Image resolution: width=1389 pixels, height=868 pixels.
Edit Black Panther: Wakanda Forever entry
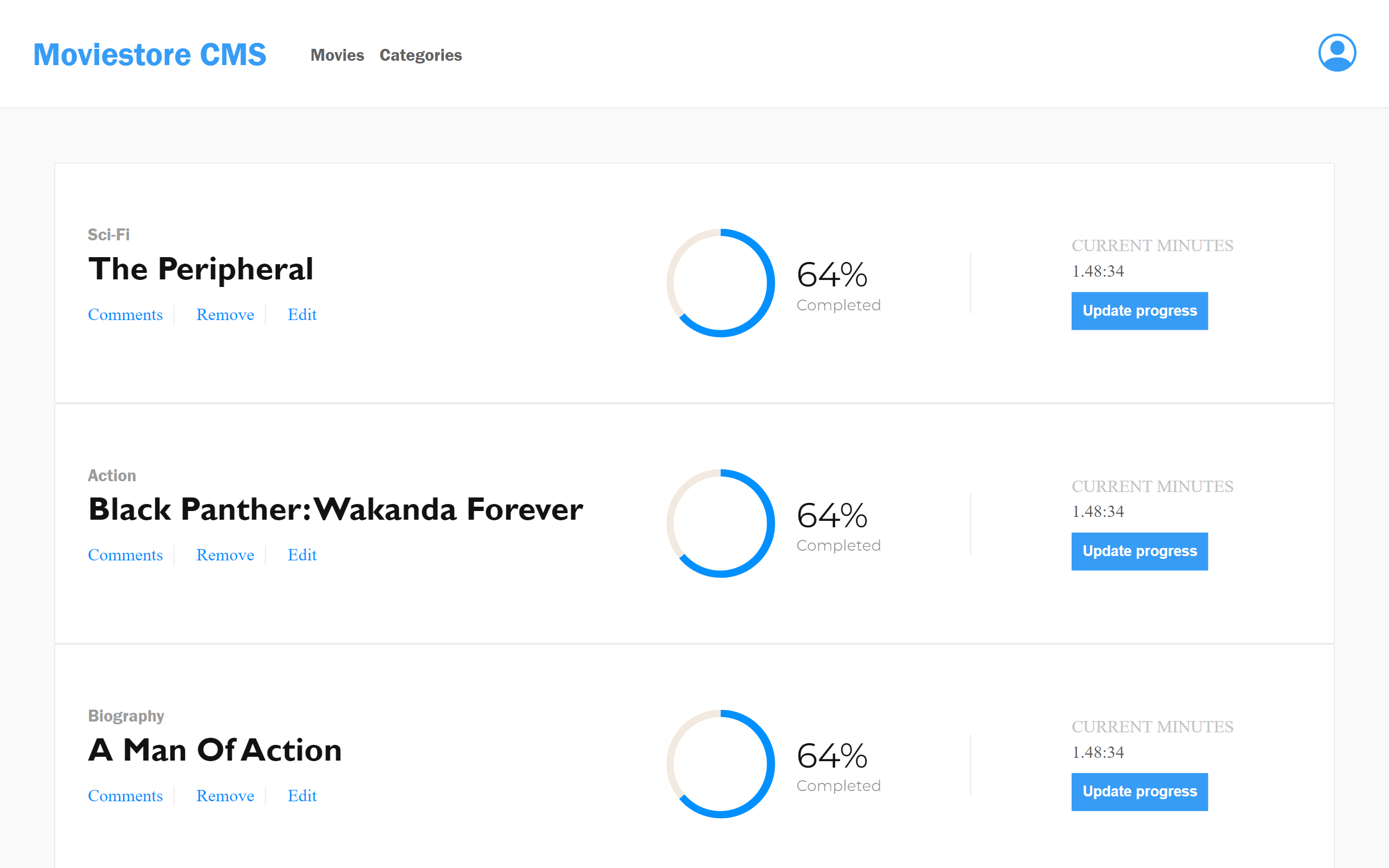coord(302,555)
